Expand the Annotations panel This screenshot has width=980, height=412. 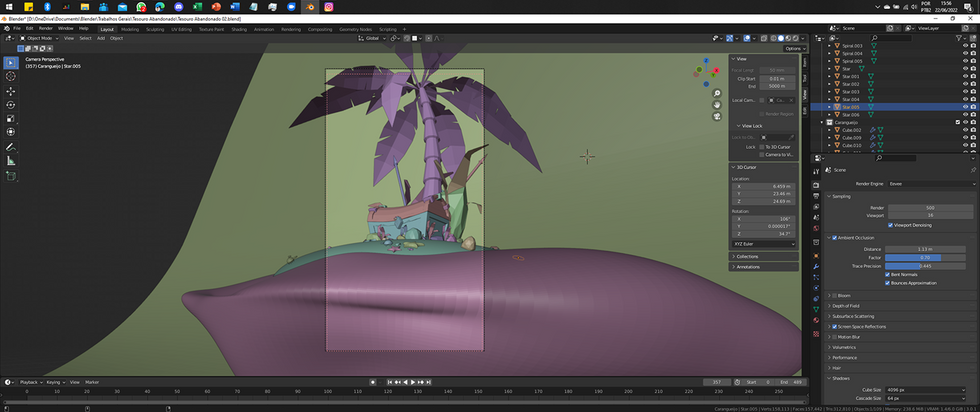[763, 267]
